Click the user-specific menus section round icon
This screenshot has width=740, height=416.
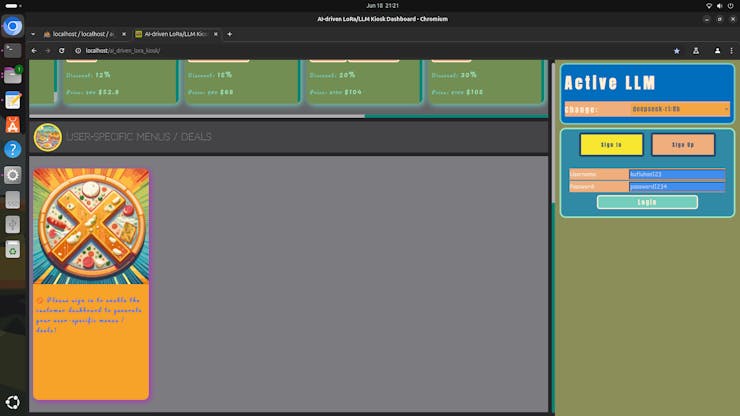(x=48, y=137)
